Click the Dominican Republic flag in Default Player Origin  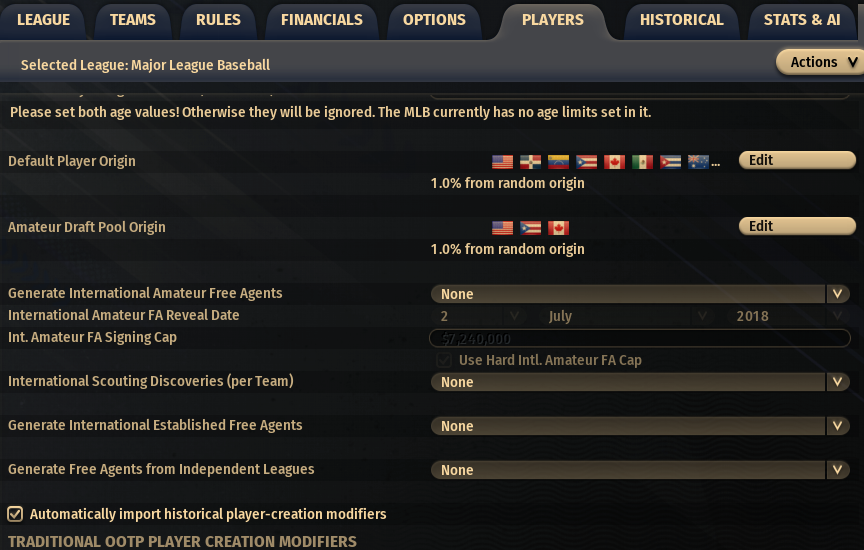point(530,161)
